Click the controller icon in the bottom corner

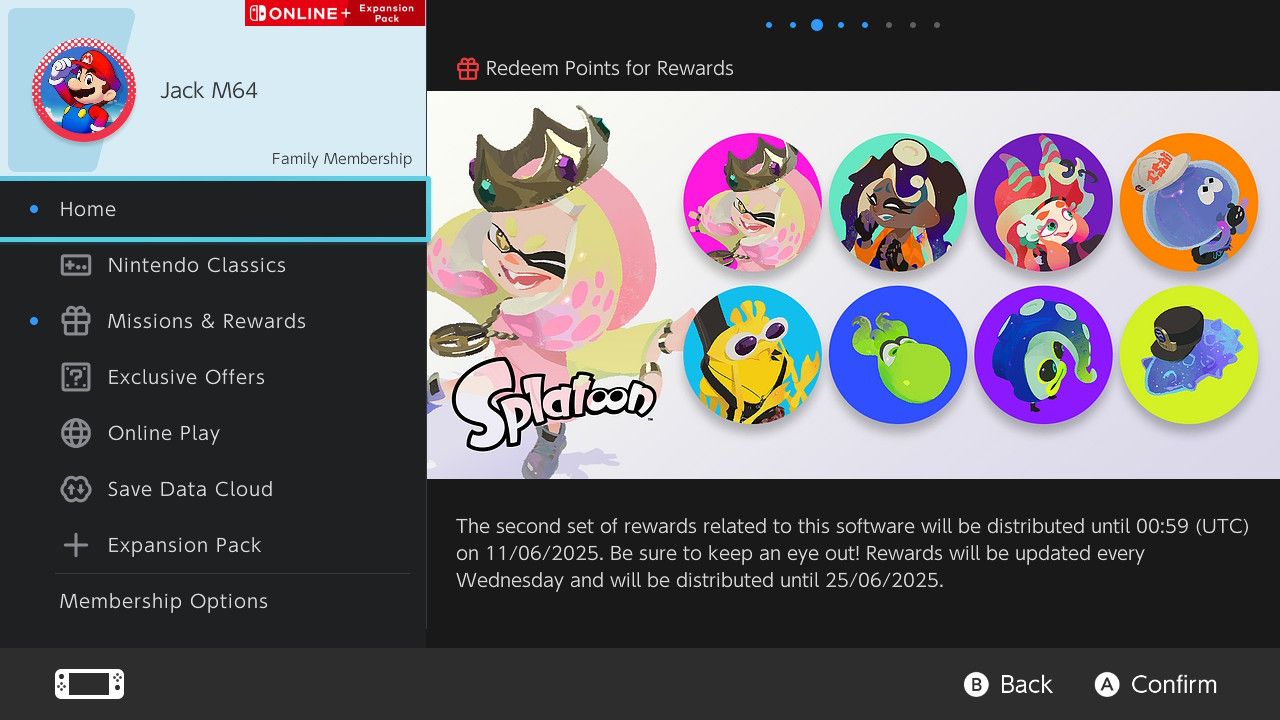coord(88,683)
